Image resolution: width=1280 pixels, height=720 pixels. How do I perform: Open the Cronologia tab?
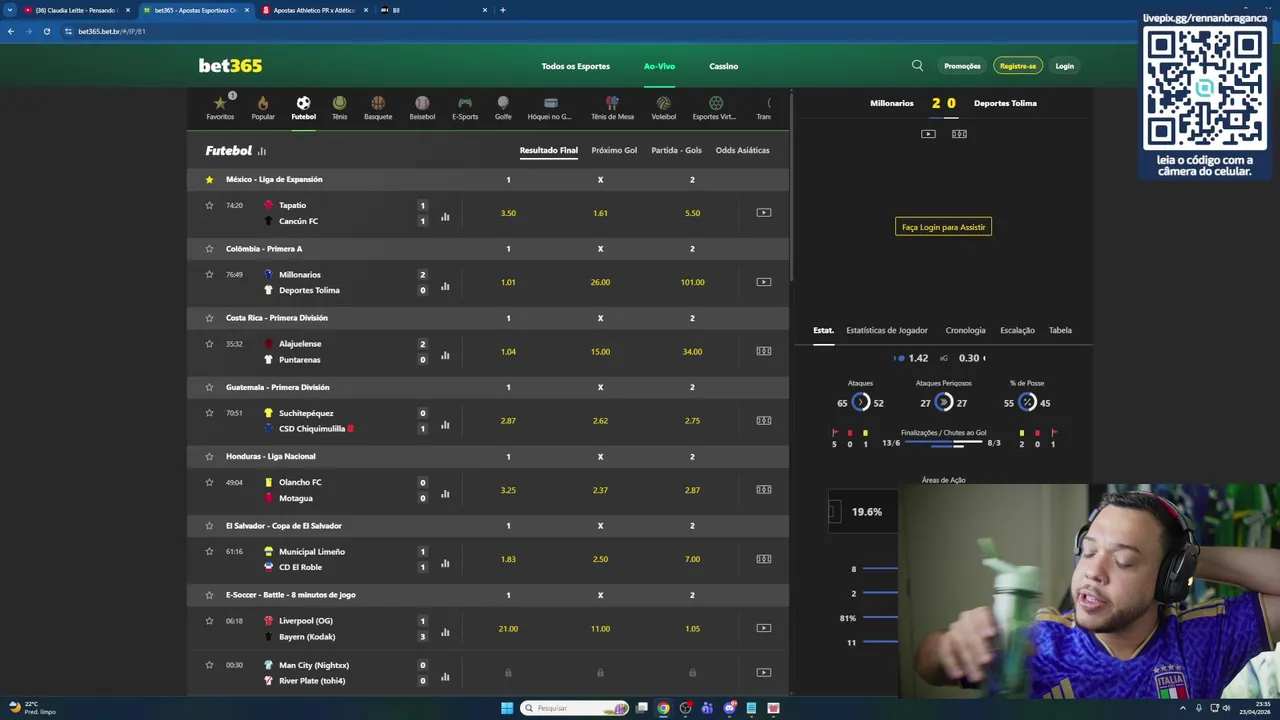tap(965, 330)
